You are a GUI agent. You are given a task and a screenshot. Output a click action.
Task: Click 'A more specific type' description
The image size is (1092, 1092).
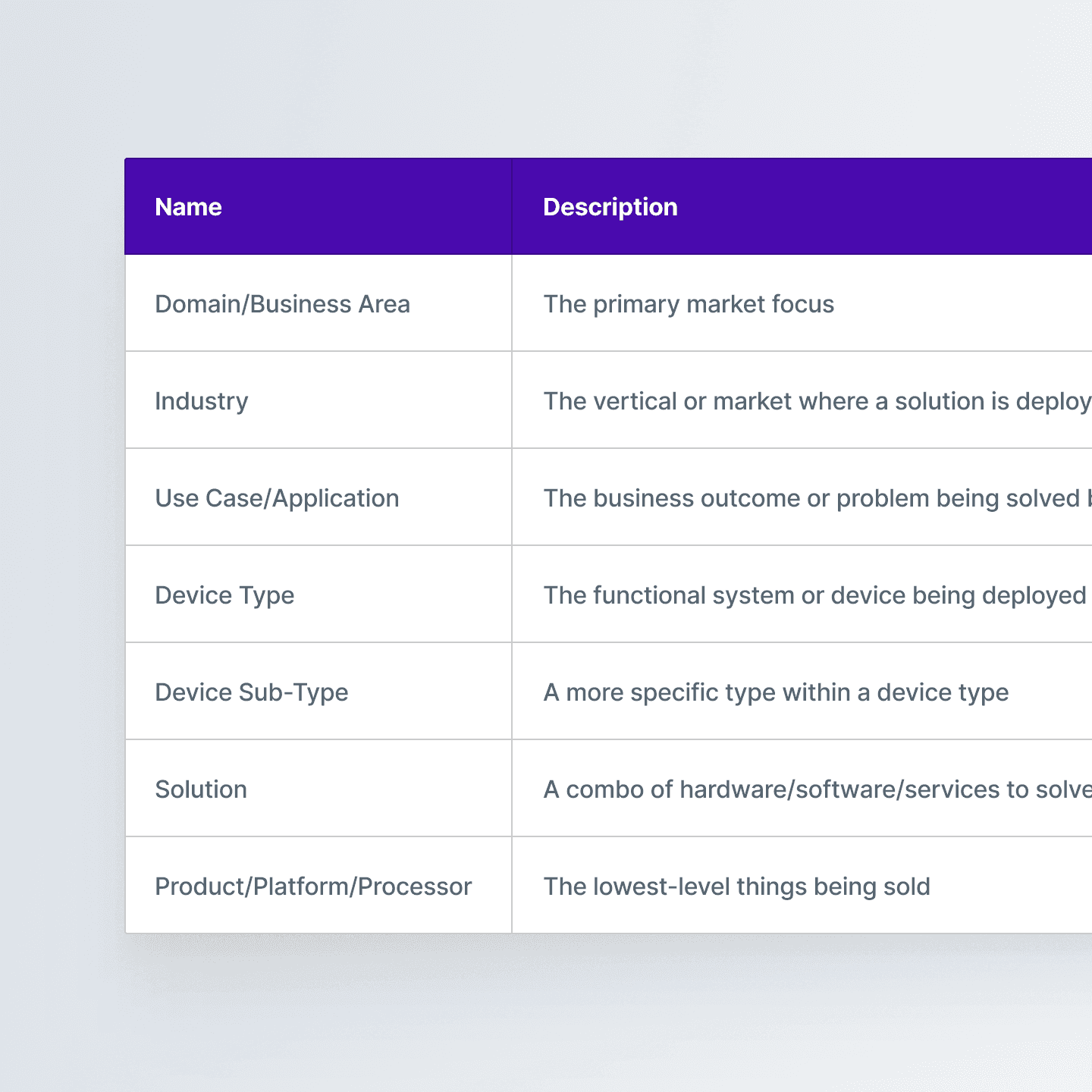(776, 692)
